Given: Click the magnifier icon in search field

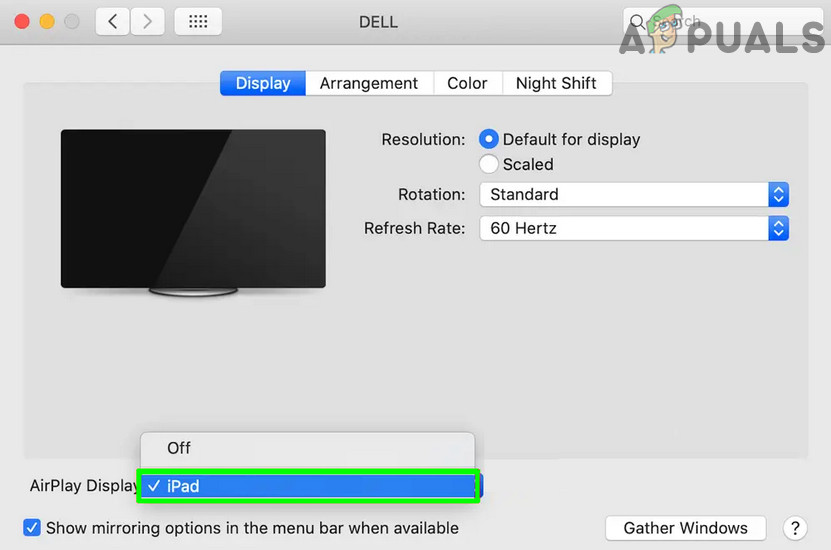Looking at the screenshot, I should (x=637, y=22).
